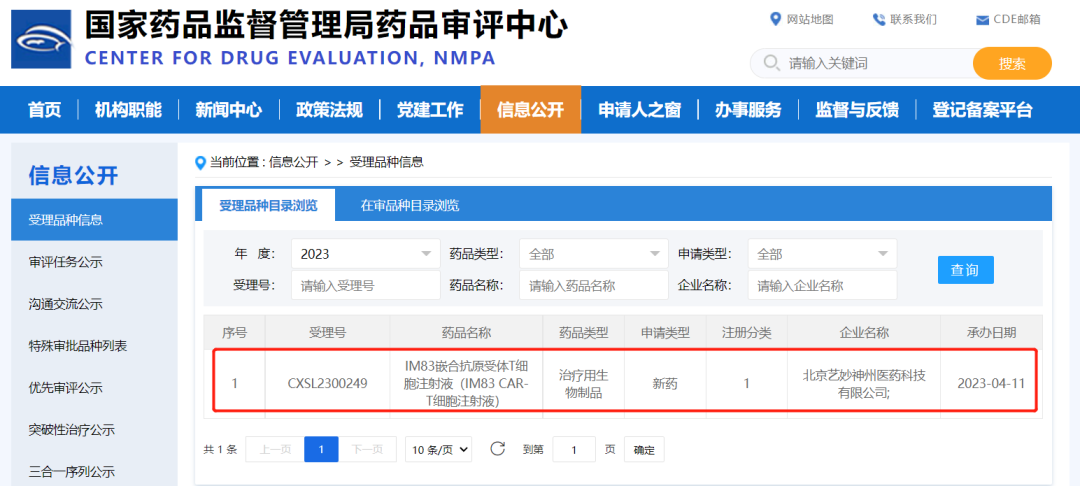The width and height of the screenshot is (1080, 486).
Task: Open 登记备案平台 navigation item
Action: point(982,109)
